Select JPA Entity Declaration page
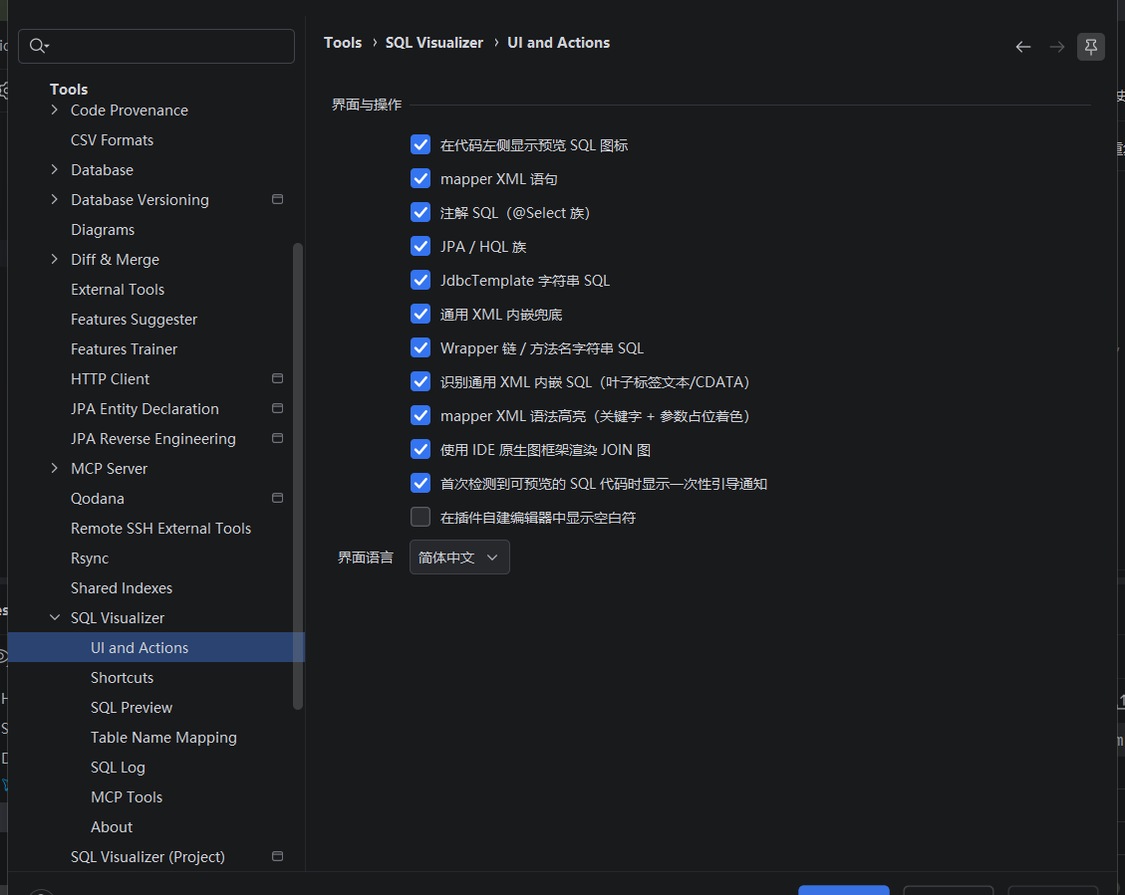This screenshot has width=1125, height=895. tap(145, 408)
